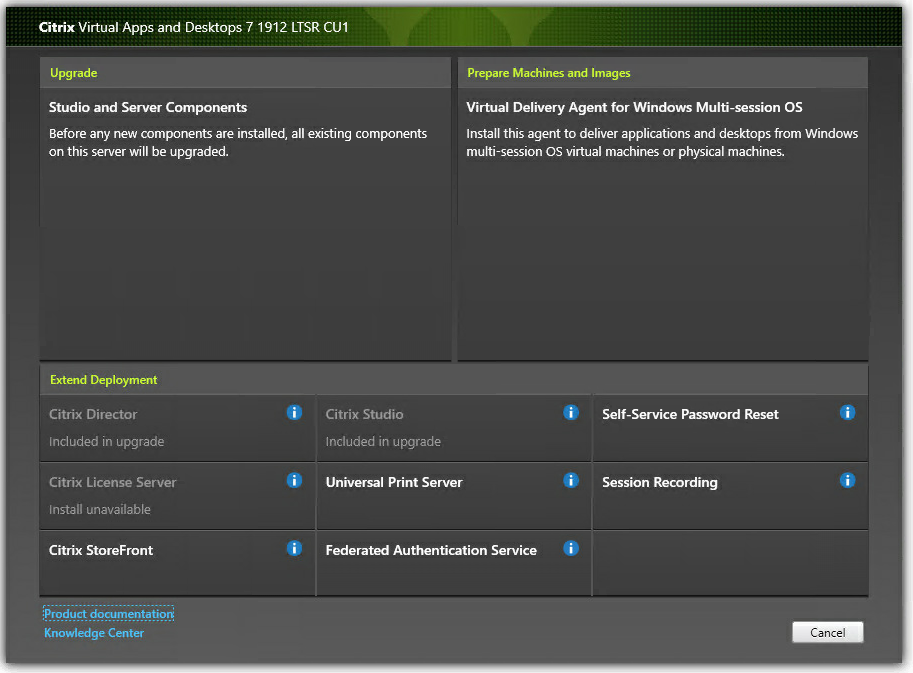Image resolution: width=913 pixels, height=673 pixels.
Task: Click the Citrix Virtual Apps and Desktops title
Action: click(x=193, y=27)
